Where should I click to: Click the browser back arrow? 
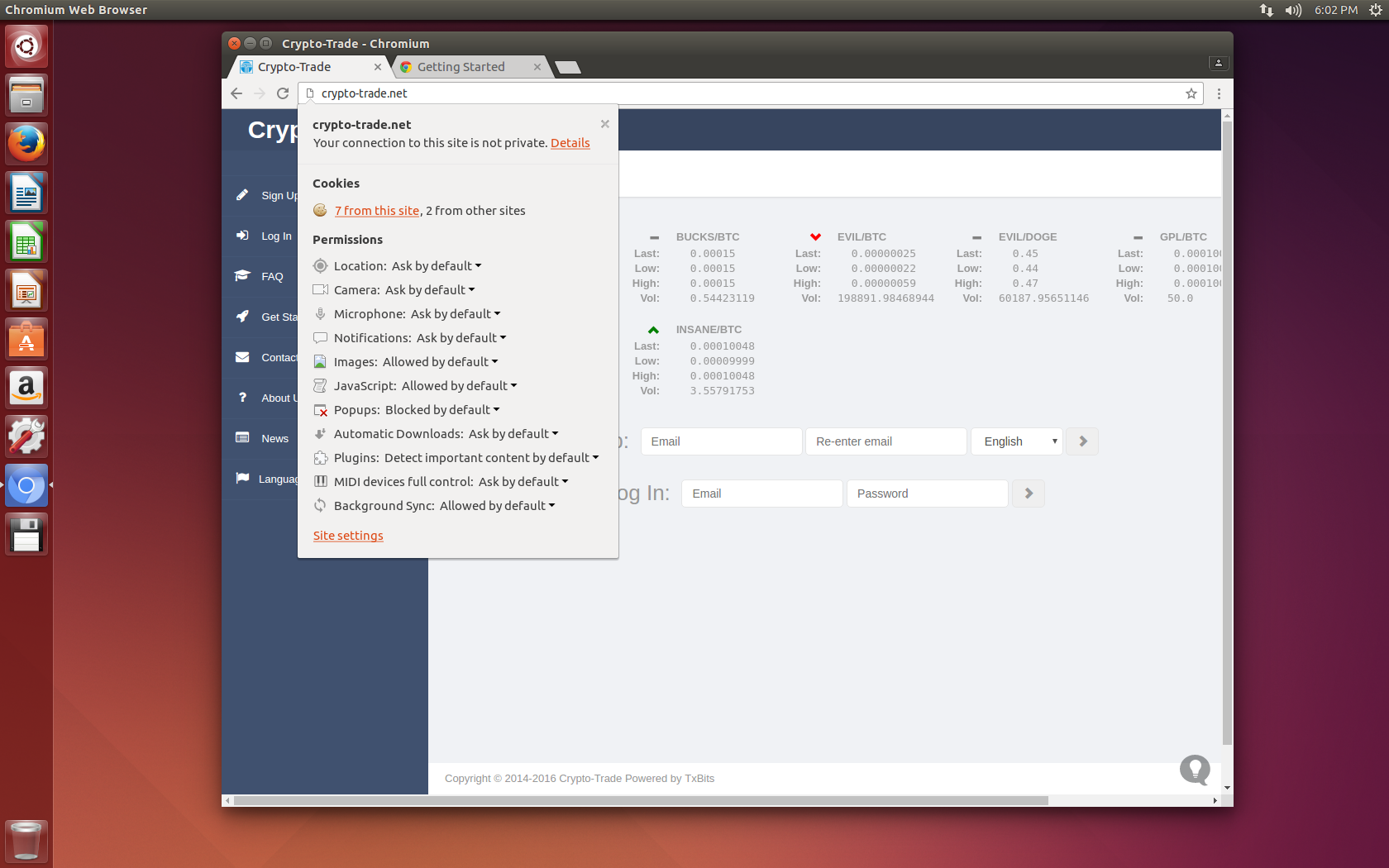236,93
